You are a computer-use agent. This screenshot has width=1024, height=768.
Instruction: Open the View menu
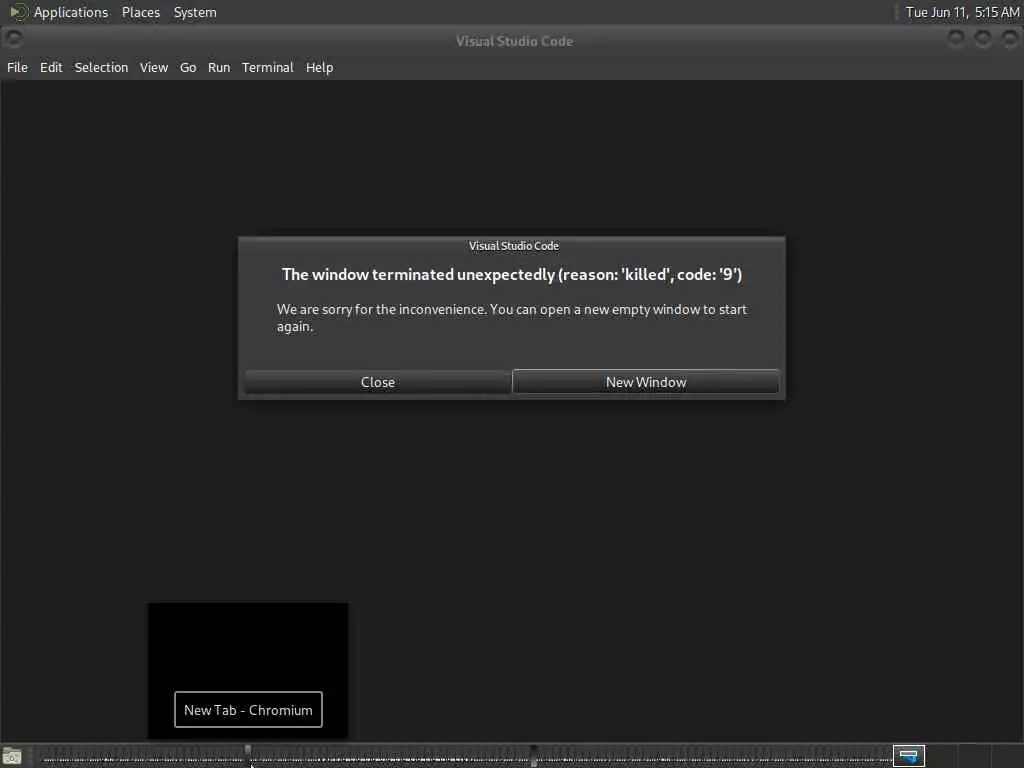click(x=153, y=67)
